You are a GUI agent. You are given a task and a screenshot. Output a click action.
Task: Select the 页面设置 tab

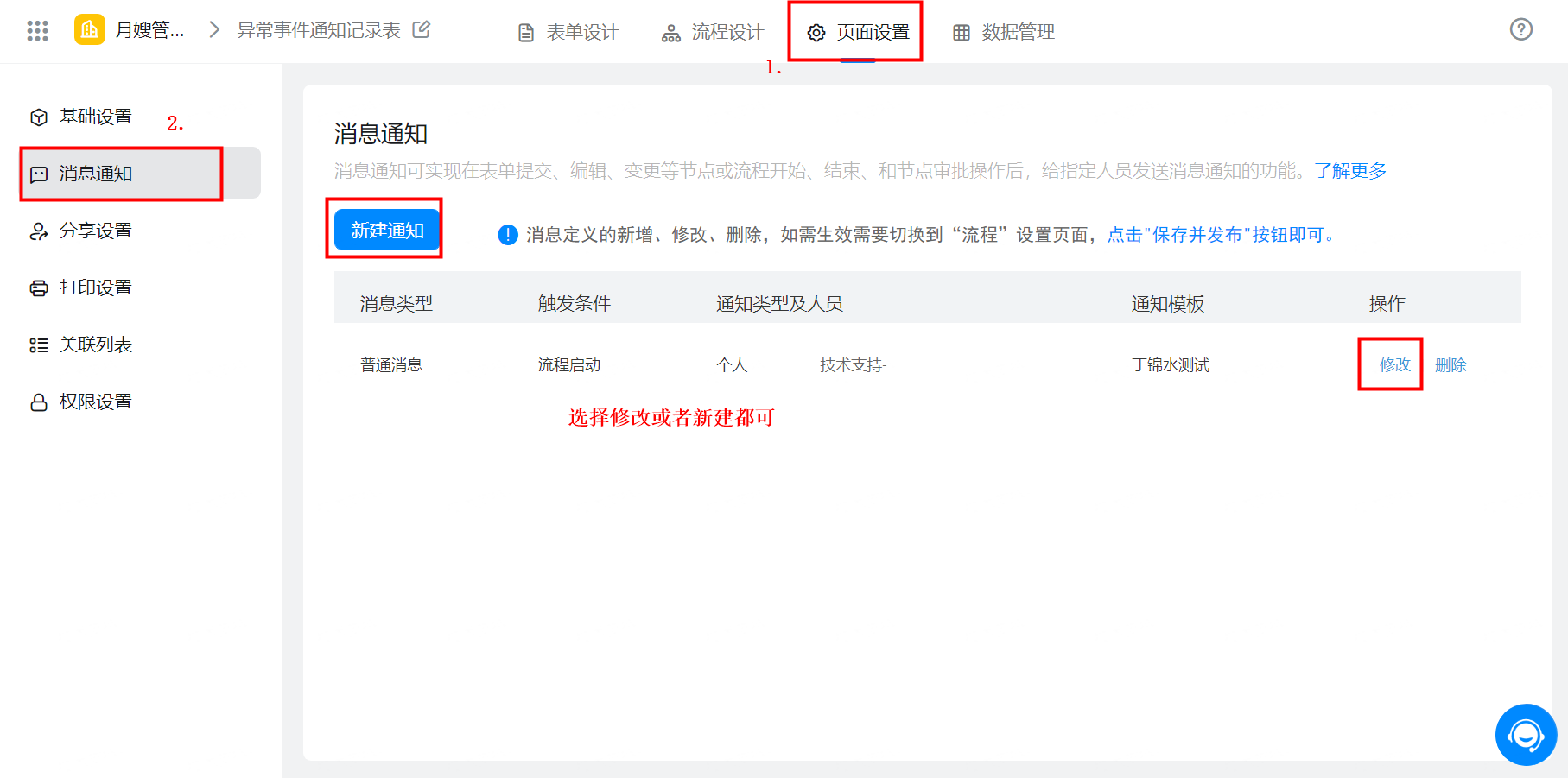[858, 33]
